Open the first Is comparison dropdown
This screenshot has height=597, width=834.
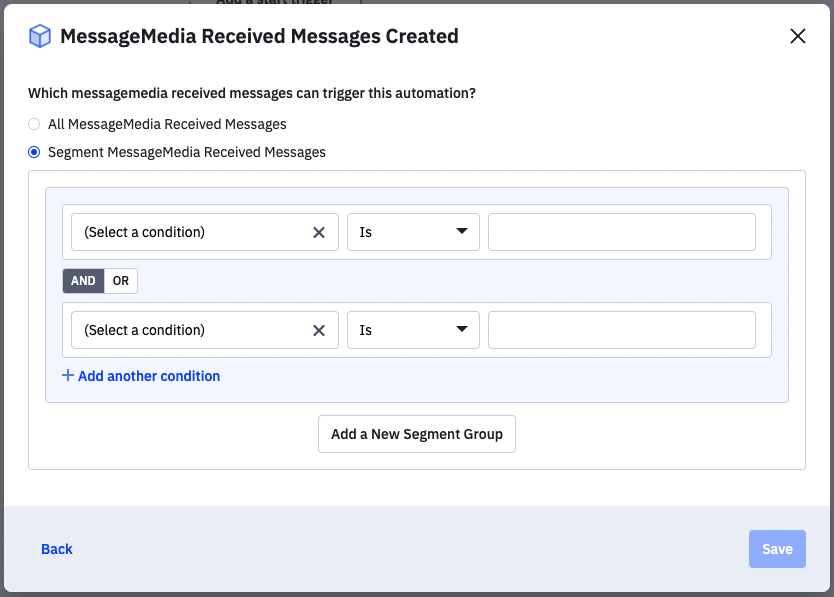(413, 231)
